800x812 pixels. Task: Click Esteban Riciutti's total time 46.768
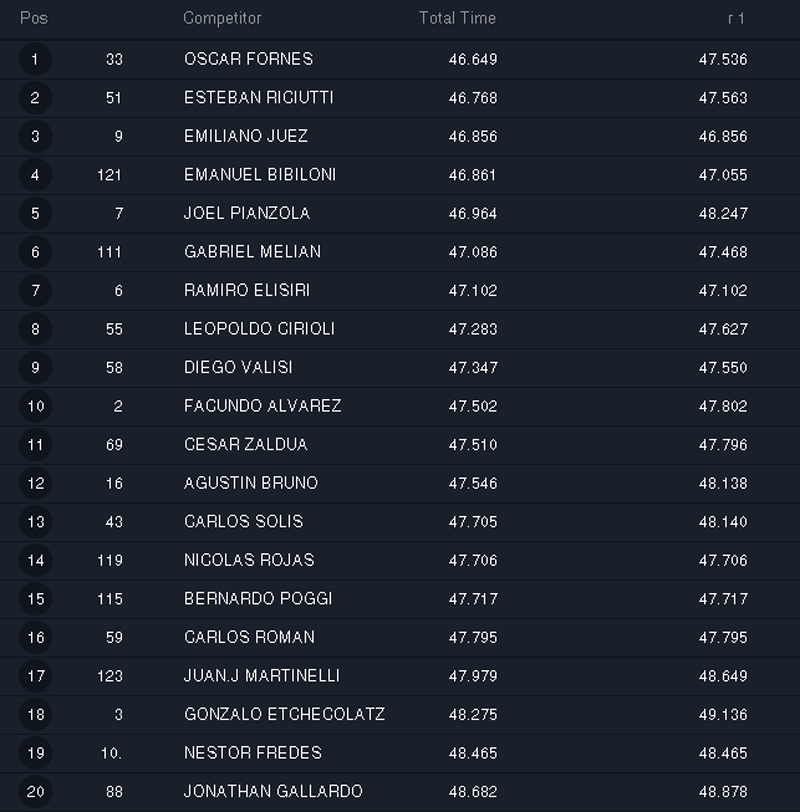click(473, 98)
